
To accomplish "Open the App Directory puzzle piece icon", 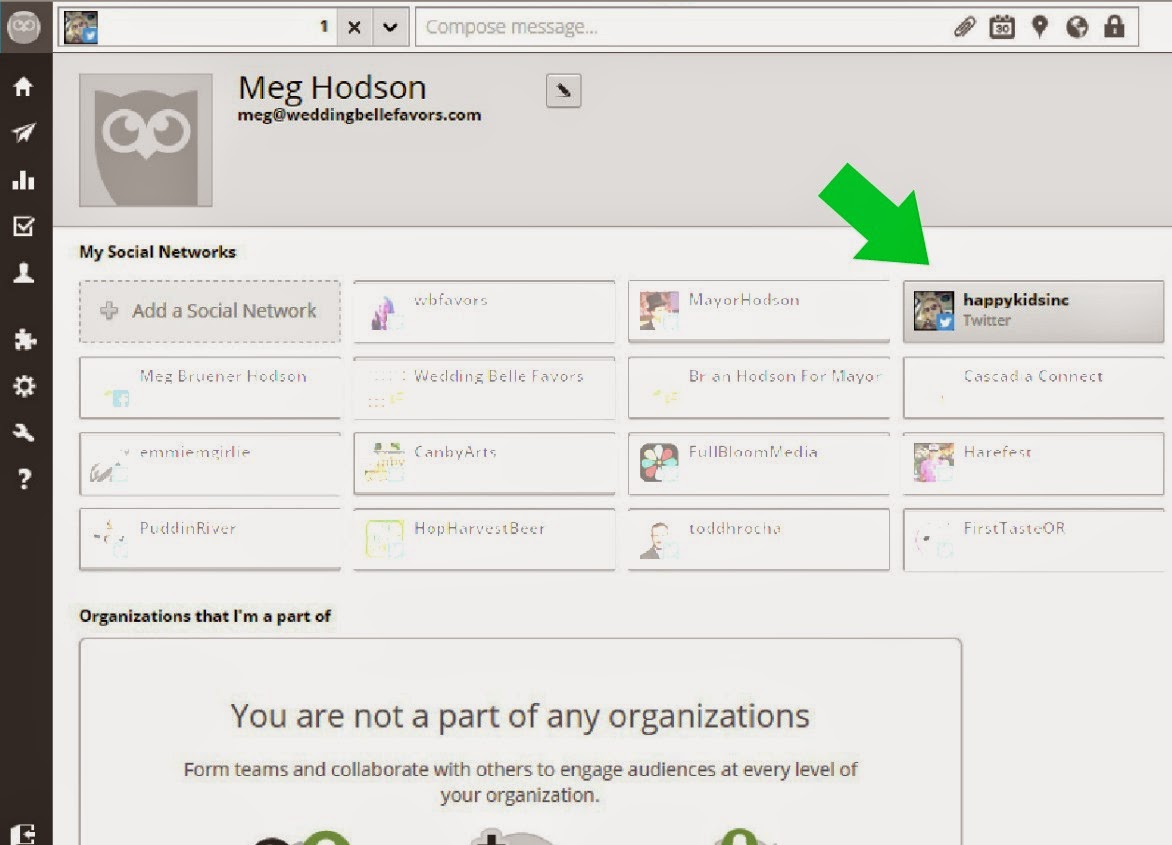I will pyautogui.click(x=25, y=340).
